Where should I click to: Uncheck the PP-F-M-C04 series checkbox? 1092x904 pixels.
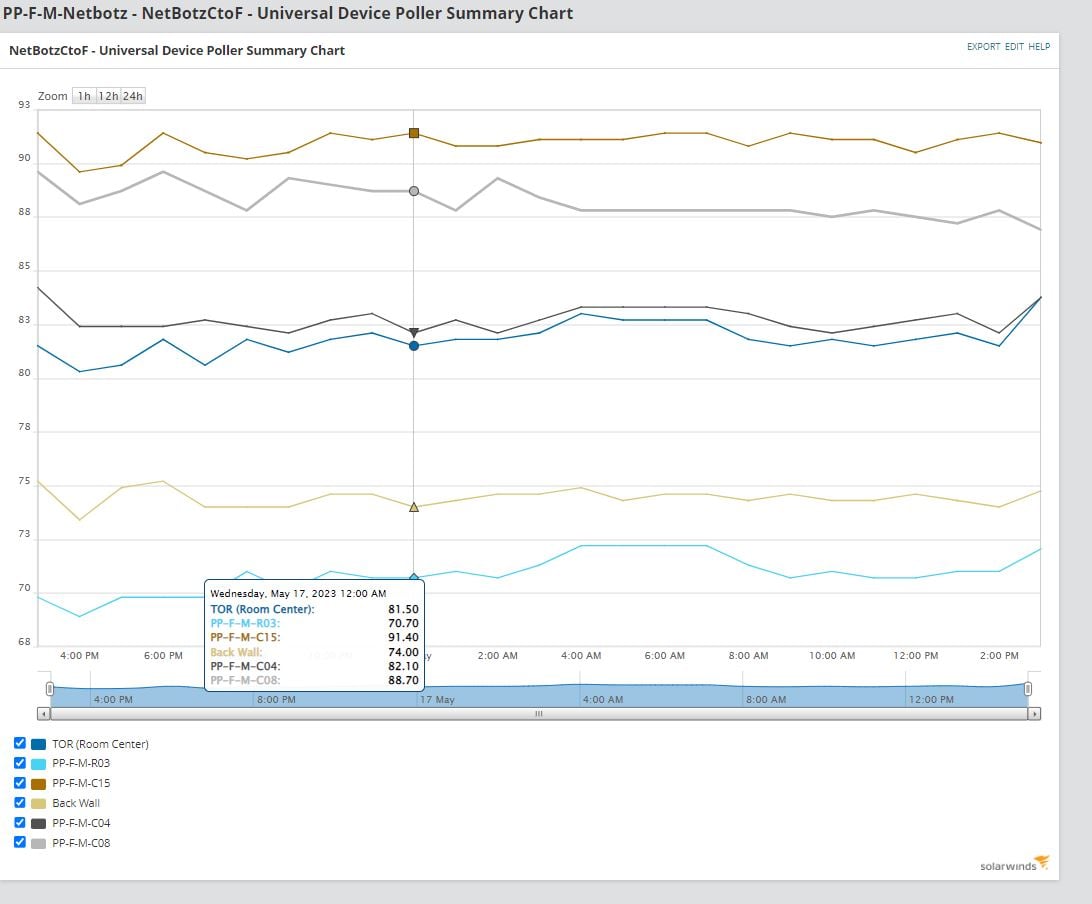(20, 823)
